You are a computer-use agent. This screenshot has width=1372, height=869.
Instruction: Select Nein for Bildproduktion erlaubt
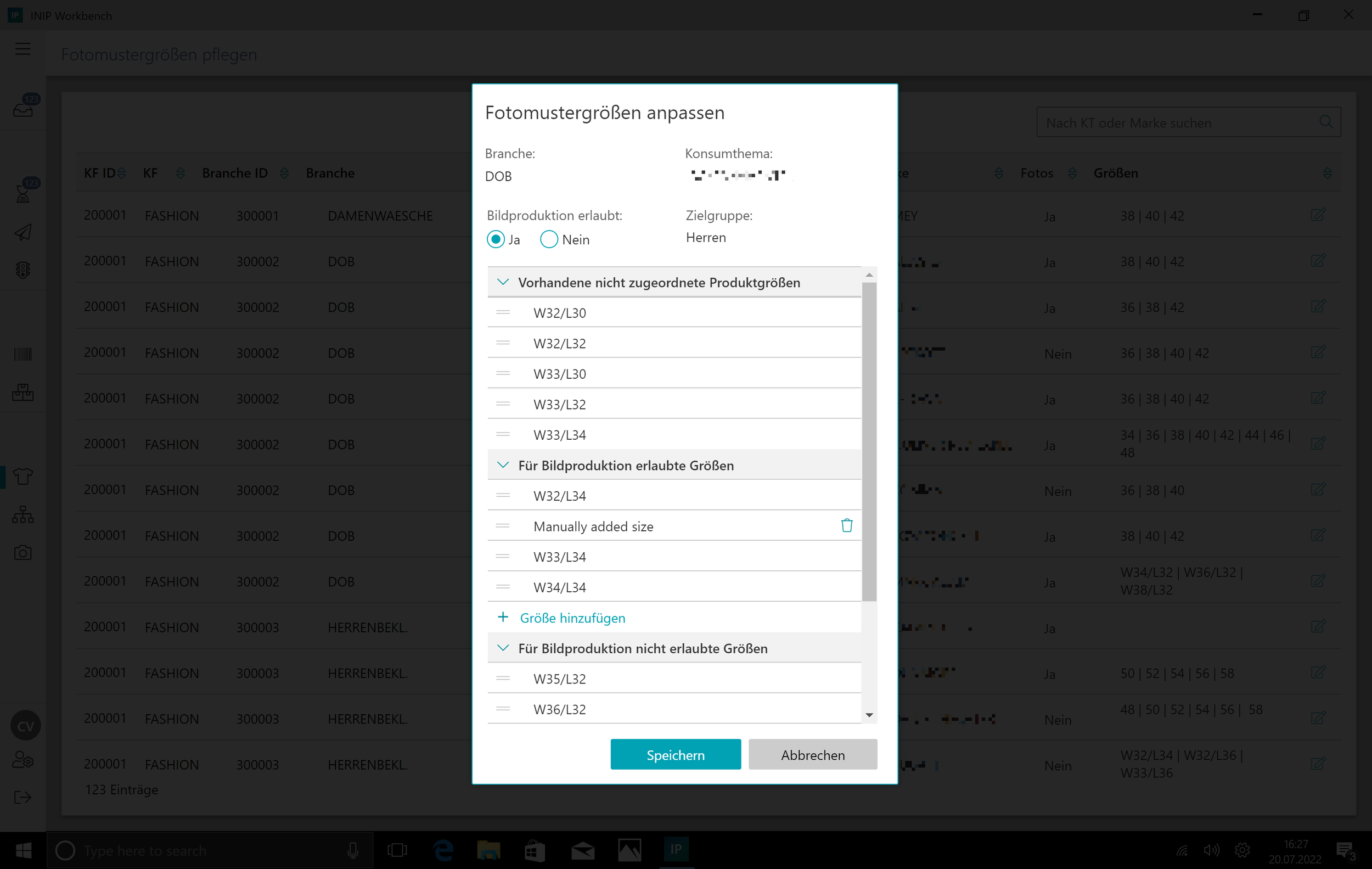point(549,239)
